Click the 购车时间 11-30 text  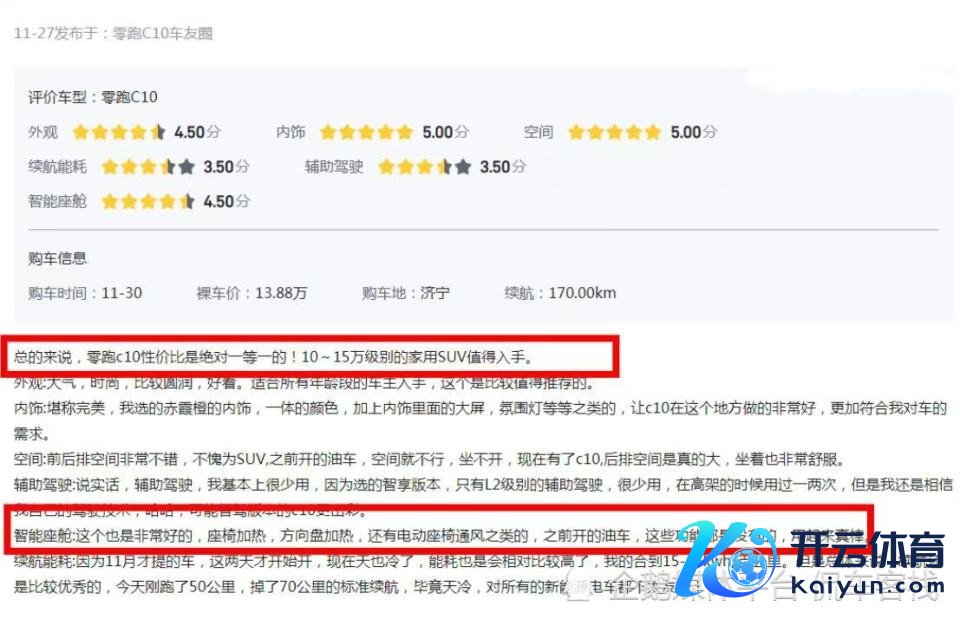pos(84,293)
